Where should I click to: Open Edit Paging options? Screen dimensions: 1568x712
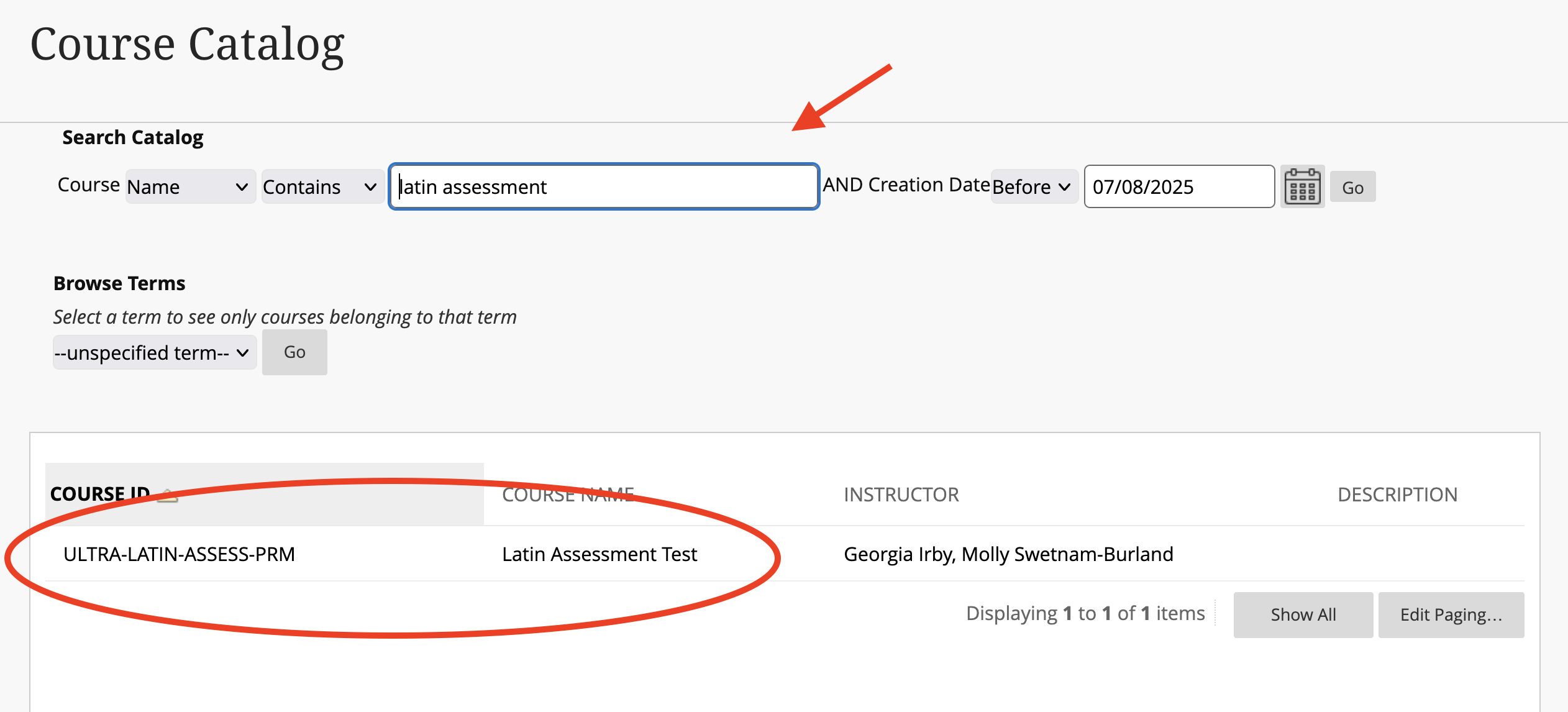pyautogui.click(x=1451, y=614)
